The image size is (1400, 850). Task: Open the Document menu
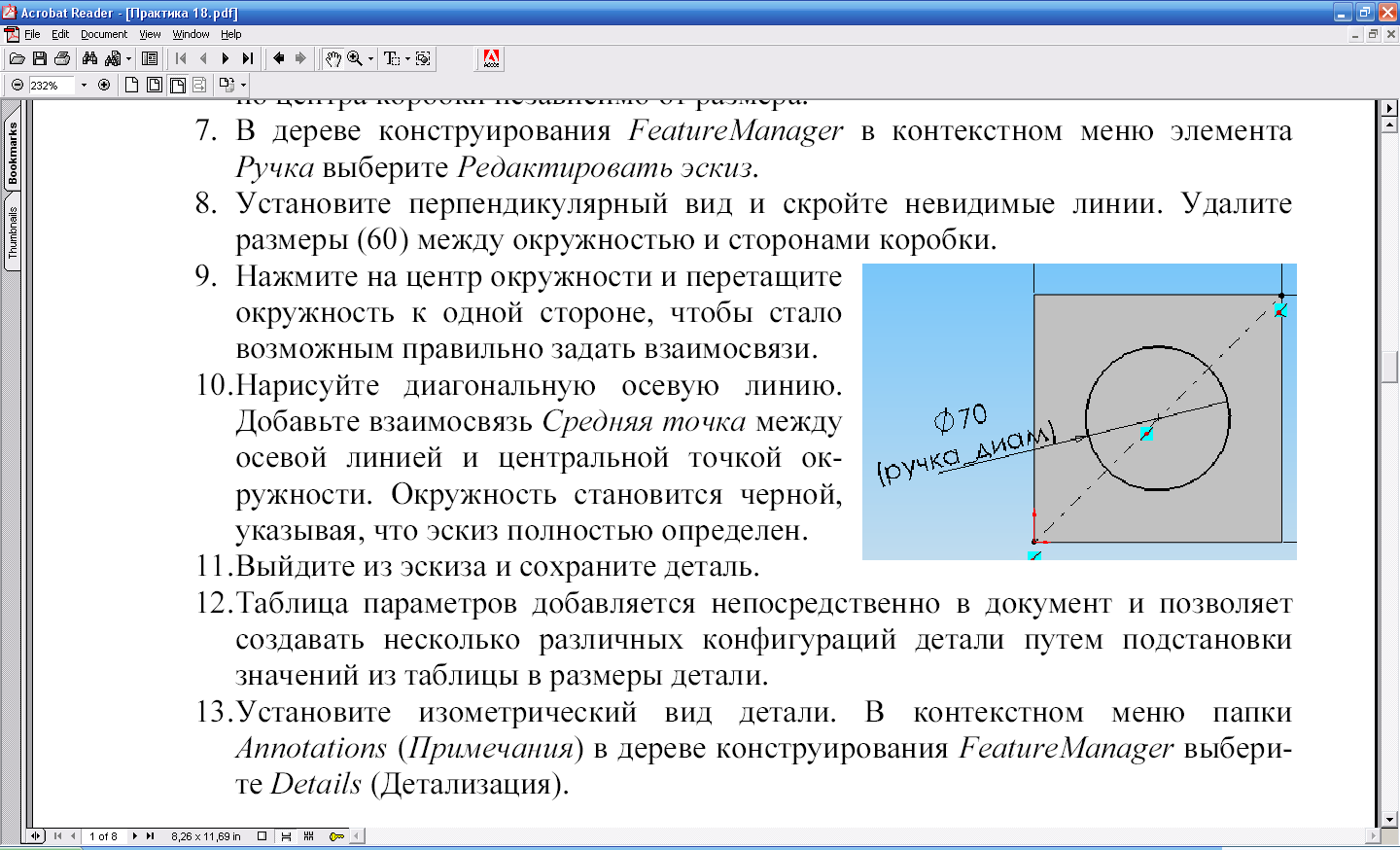104,34
